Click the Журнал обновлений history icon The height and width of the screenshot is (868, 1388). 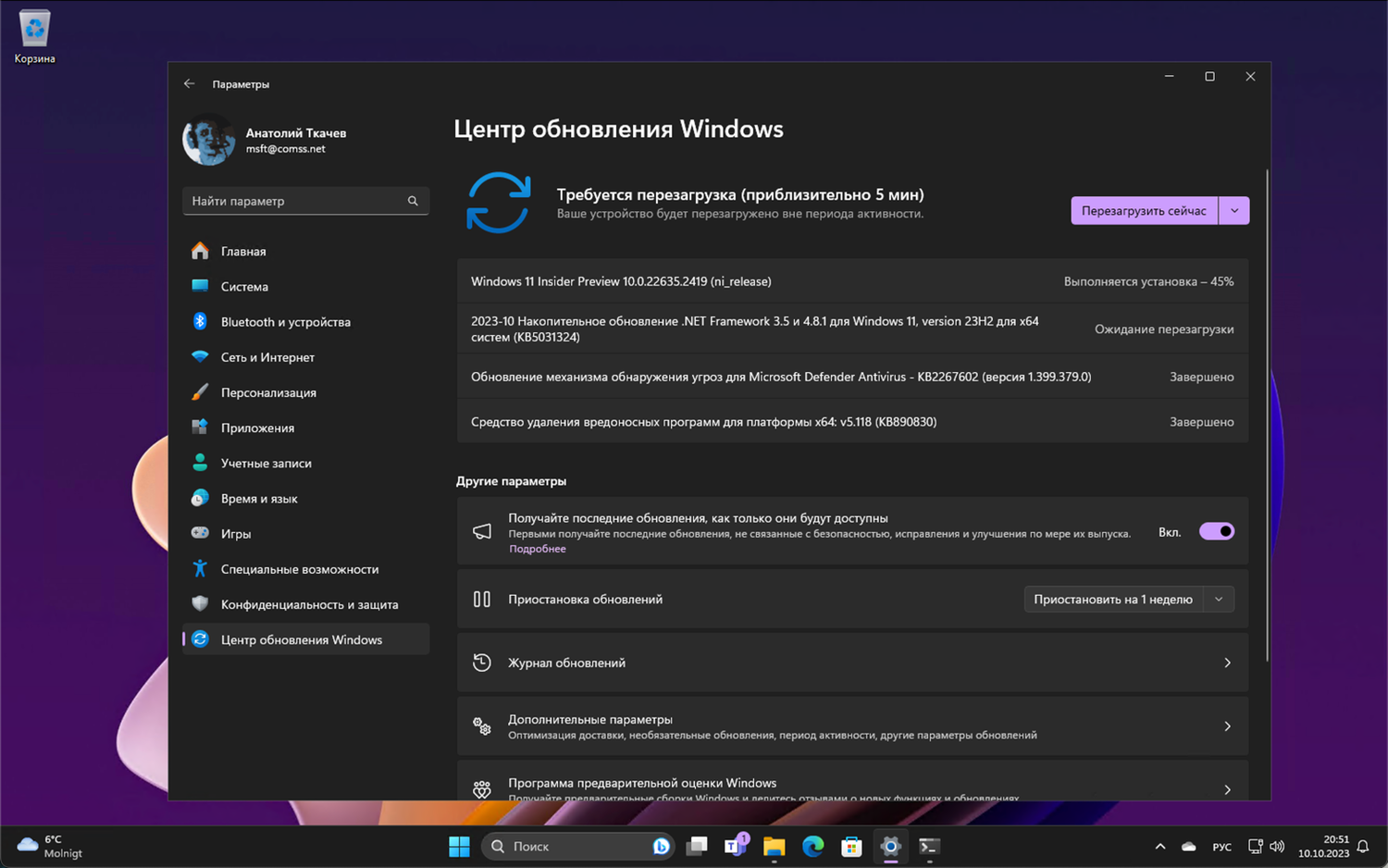click(482, 663)
